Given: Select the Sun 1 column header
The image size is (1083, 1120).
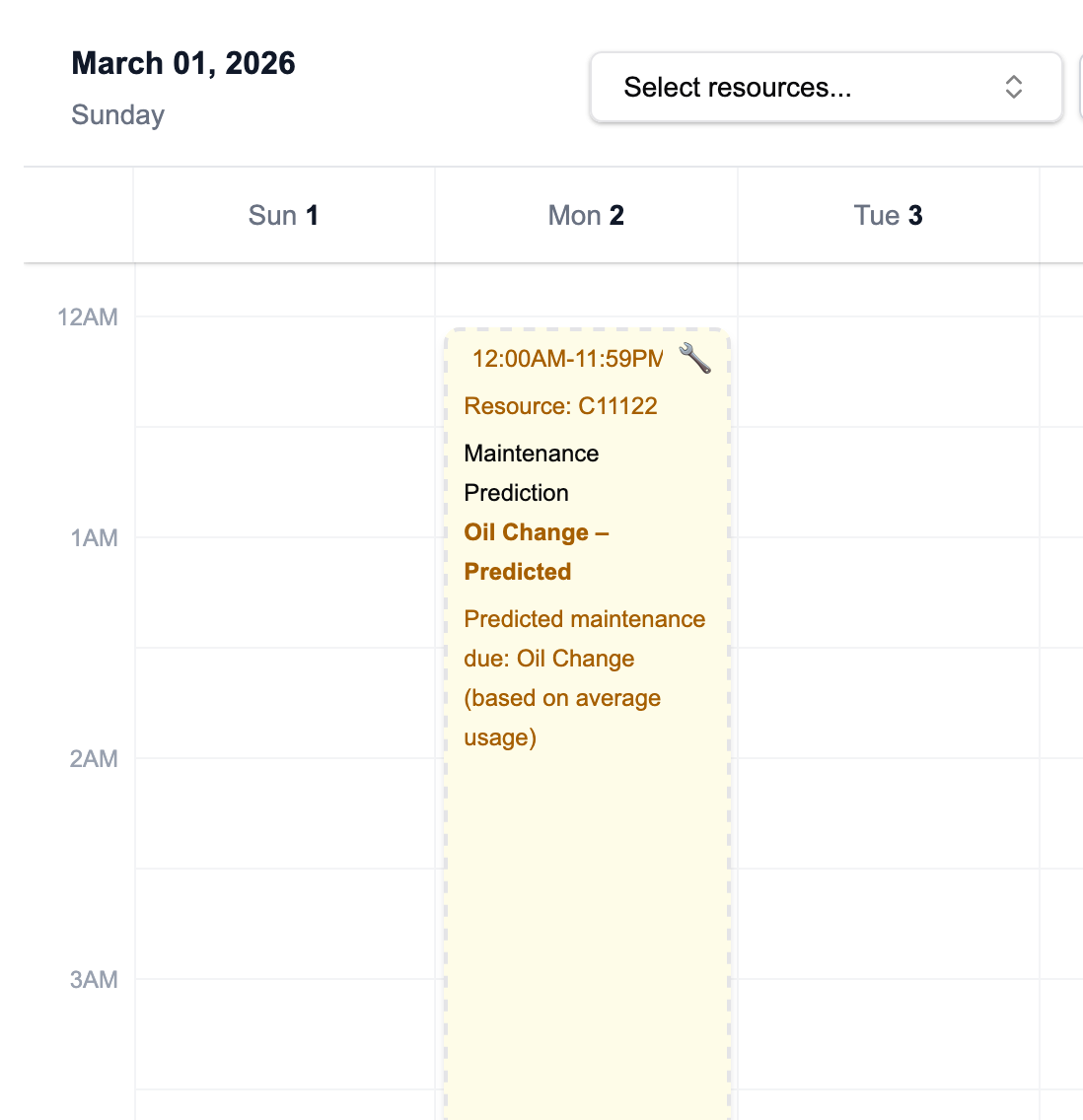Looking at the screenshot, I should pyautogui.click(x=283, y=215).
